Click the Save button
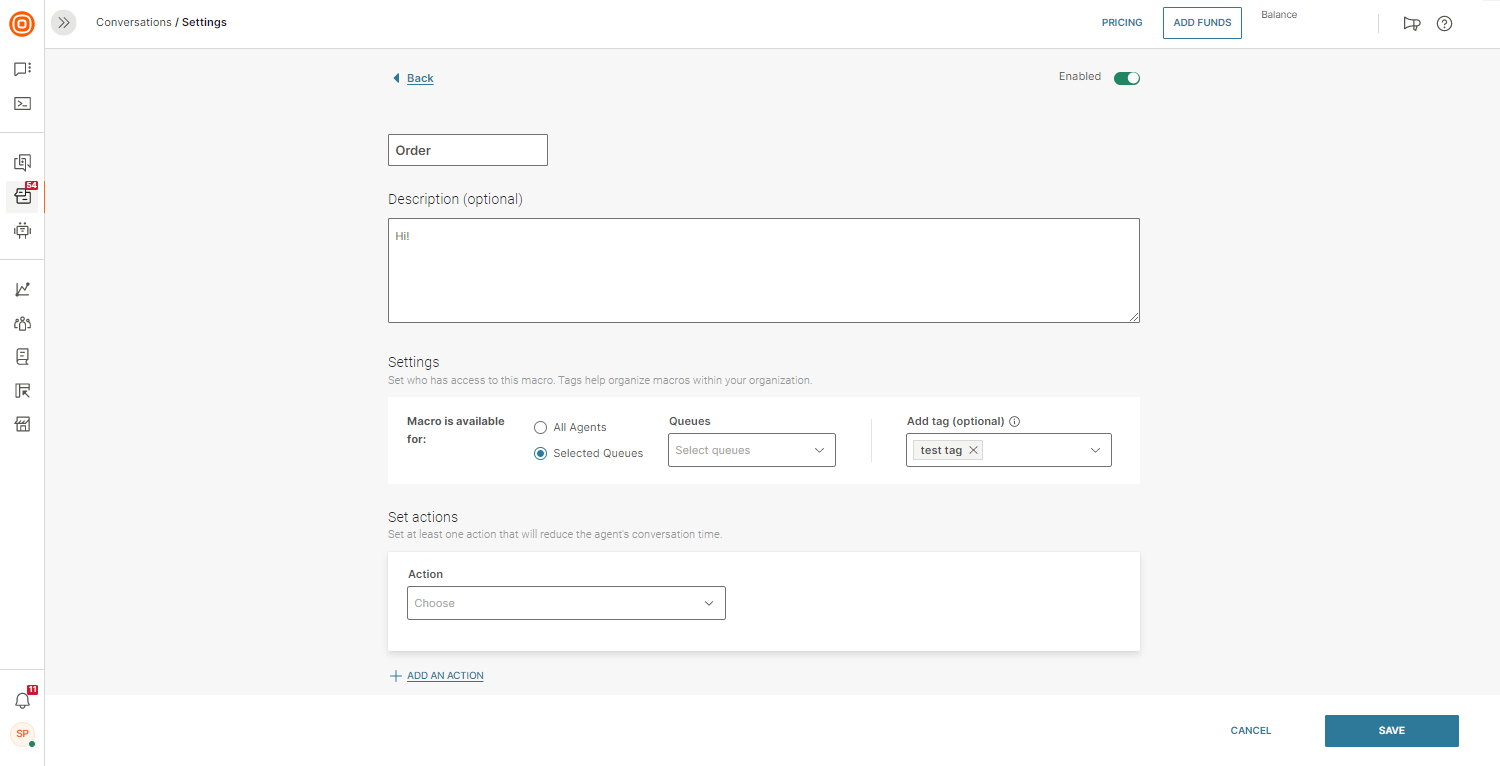 pyautogui.click(x=1391, y=731)
